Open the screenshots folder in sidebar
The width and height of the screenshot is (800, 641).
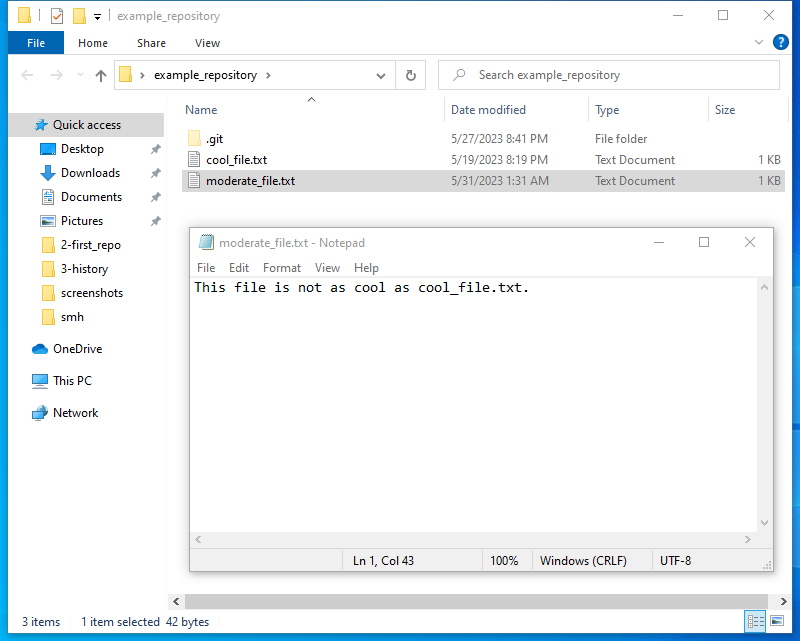[x=92, y=293]
